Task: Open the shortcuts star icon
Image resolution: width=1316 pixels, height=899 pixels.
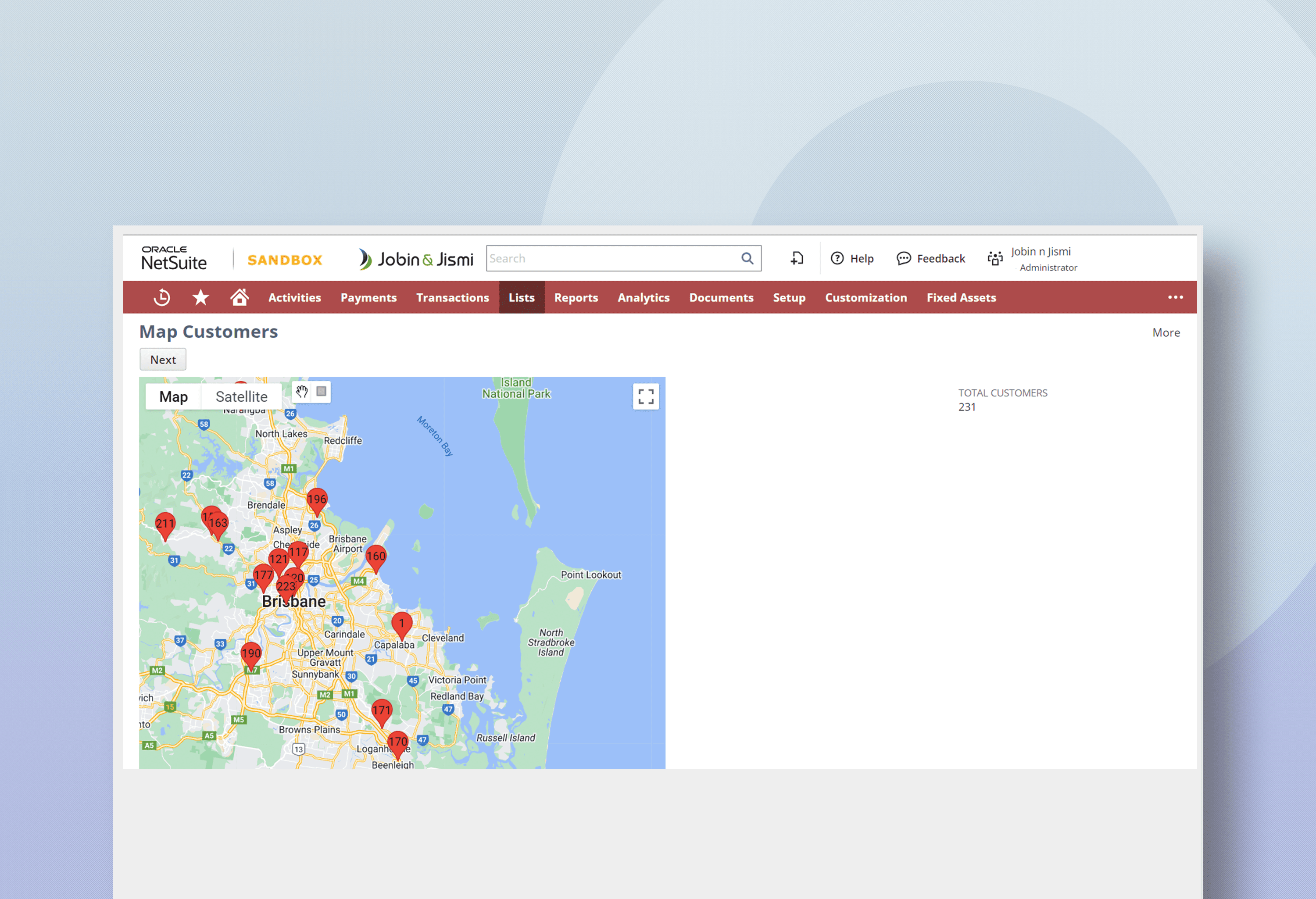Action: pyautogui.click(x=200, y=296)
